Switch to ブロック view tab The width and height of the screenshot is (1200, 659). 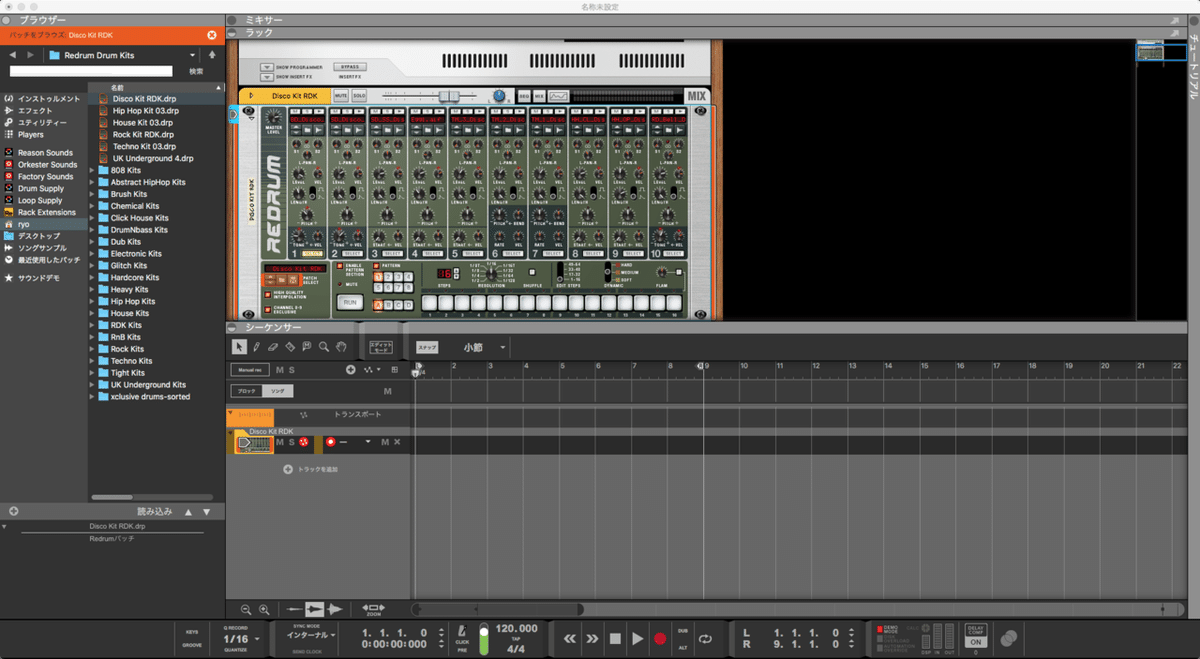click(246, 391)
